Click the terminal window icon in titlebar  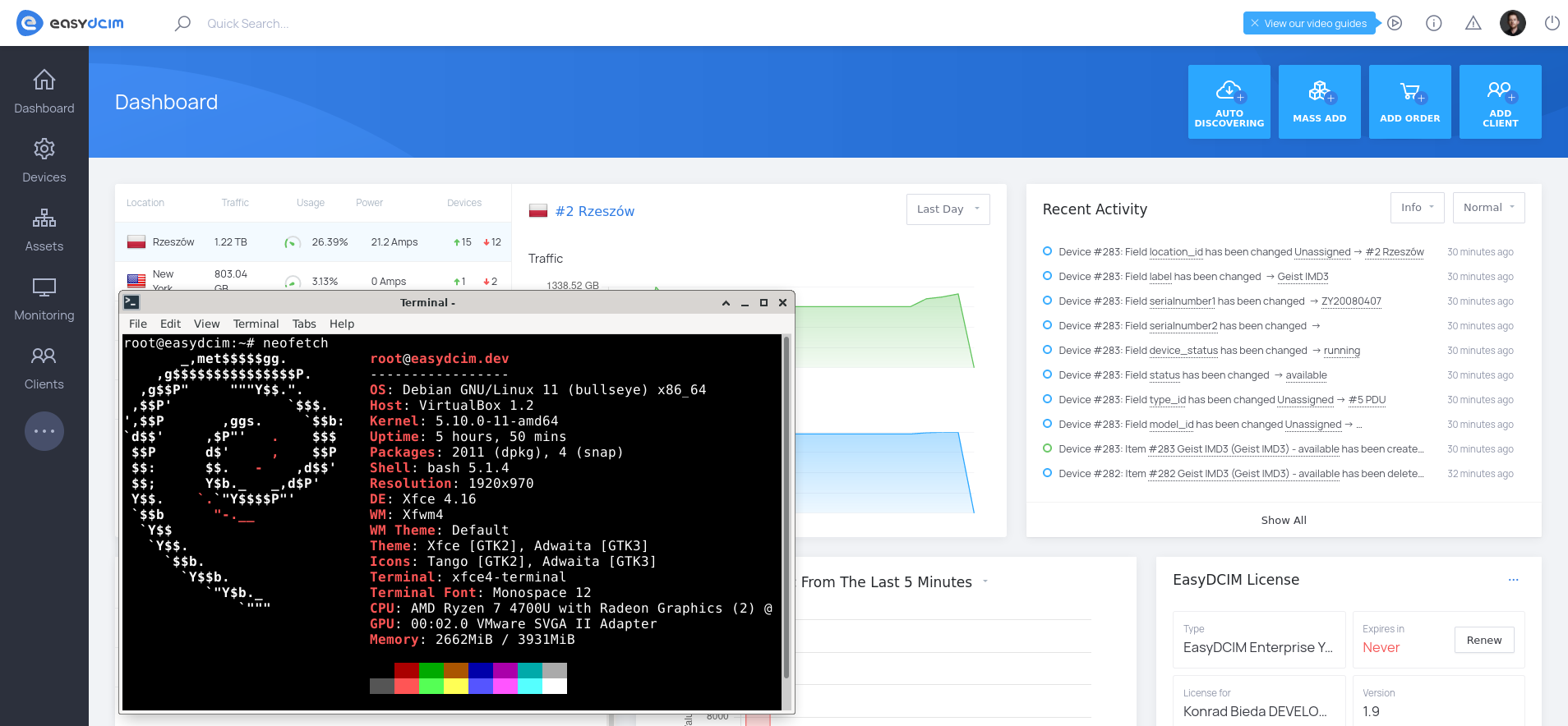click(x=131, y=302)
